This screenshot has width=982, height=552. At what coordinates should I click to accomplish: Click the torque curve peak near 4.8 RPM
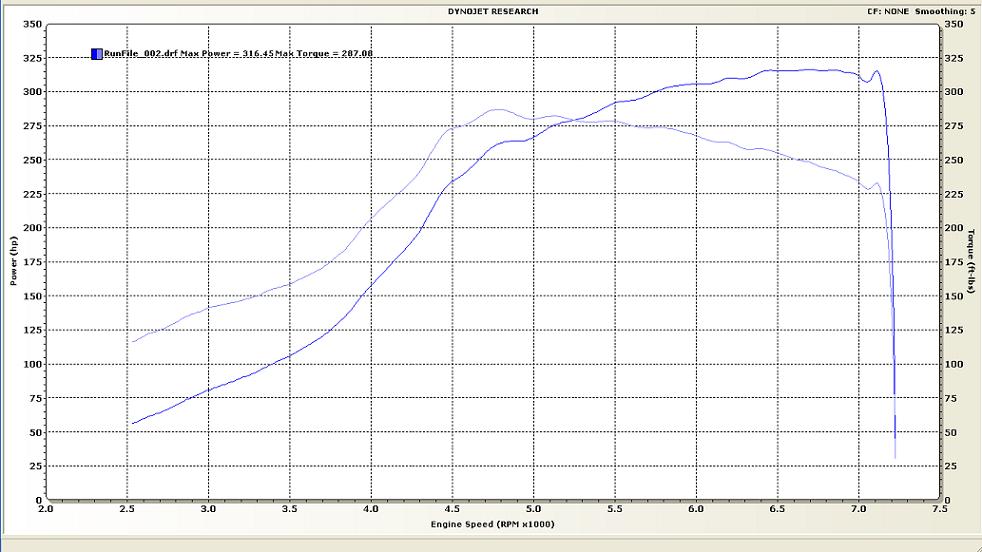click(x=499, y=110)
